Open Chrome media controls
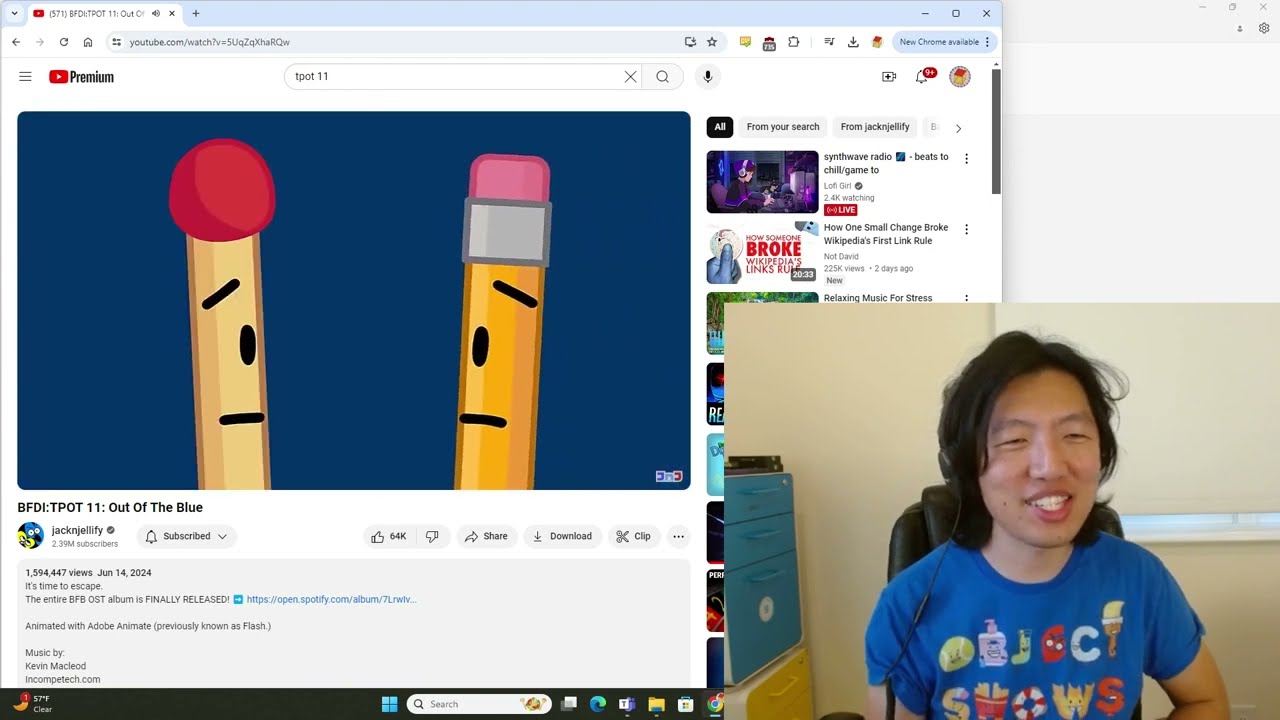 (x=829, y=42)
